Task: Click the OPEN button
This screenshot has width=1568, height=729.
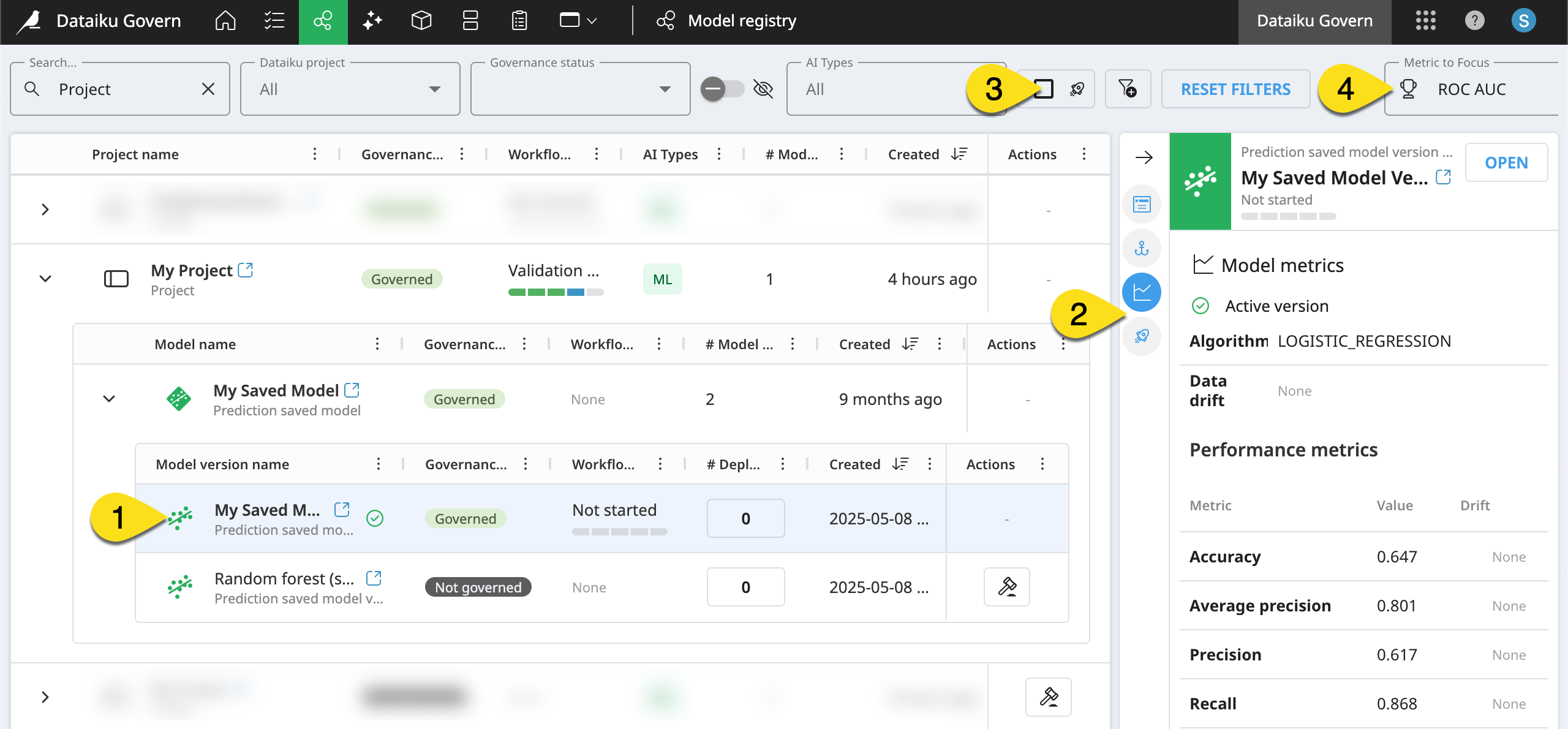Action: coord(1506,163)
